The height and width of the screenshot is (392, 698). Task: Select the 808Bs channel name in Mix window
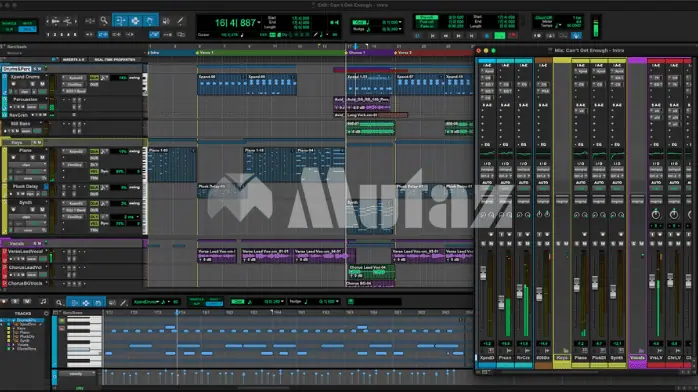543,358
